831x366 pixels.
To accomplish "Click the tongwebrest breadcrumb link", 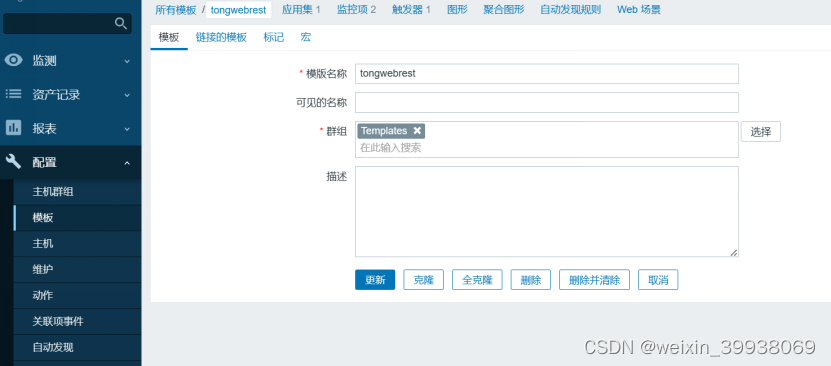I will click(238, 10).
